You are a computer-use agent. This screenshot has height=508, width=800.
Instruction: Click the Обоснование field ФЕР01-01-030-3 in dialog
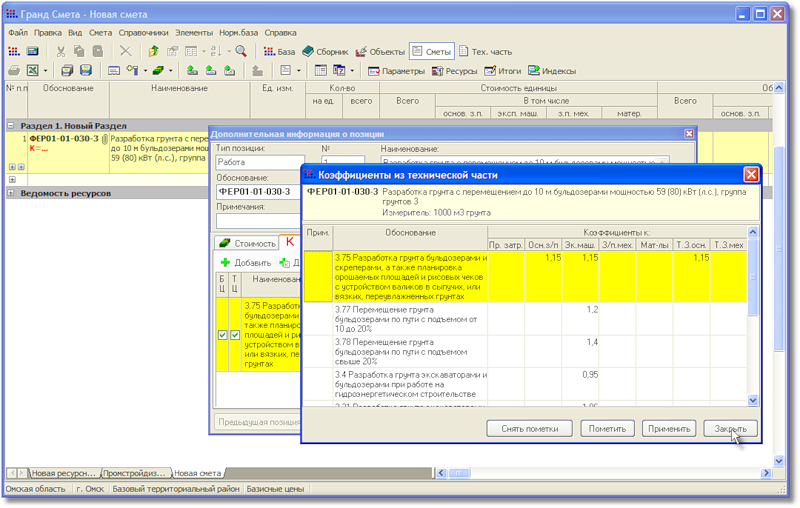coord(259,192)
